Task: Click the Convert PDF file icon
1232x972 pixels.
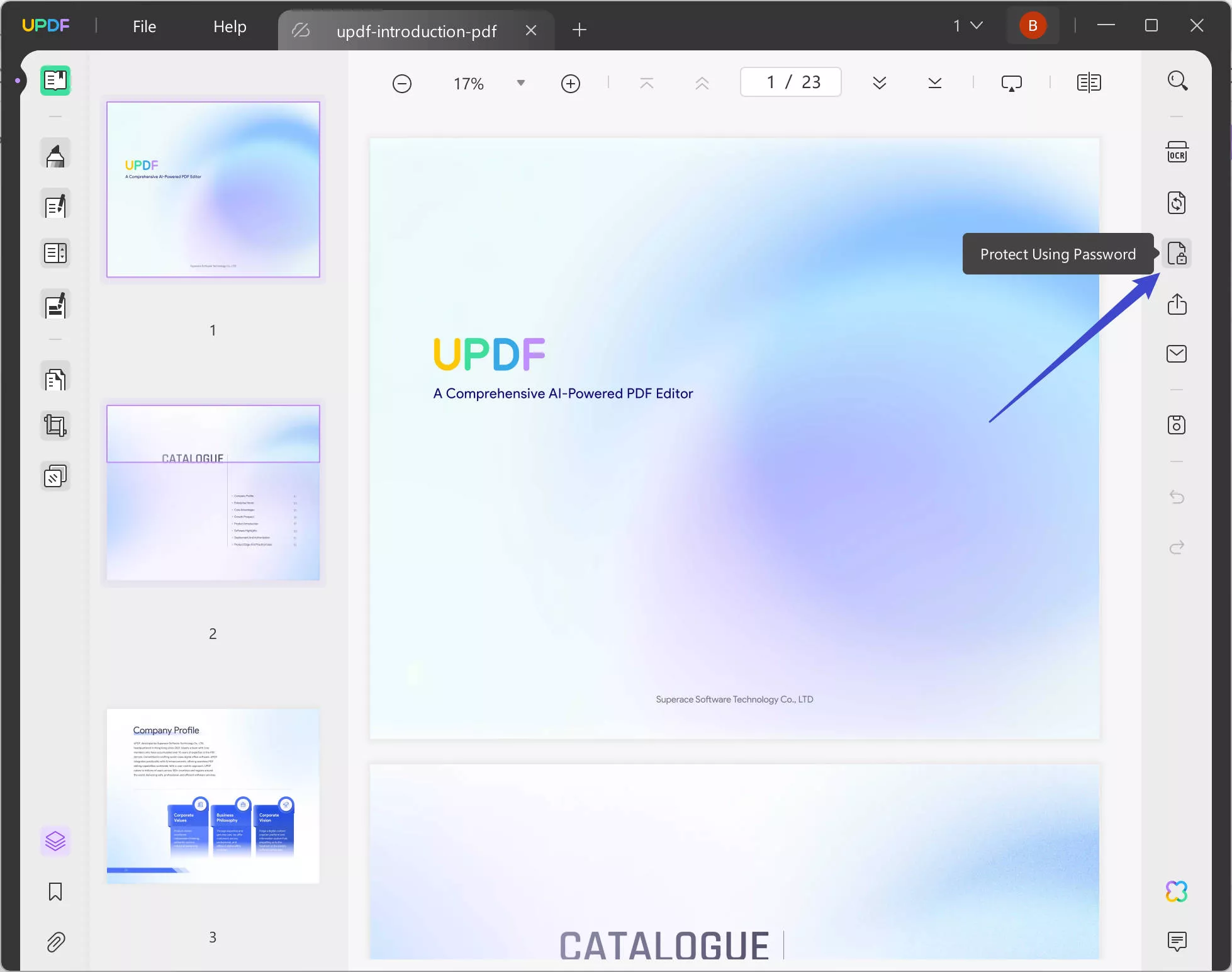Action: tap(1177, 203)
